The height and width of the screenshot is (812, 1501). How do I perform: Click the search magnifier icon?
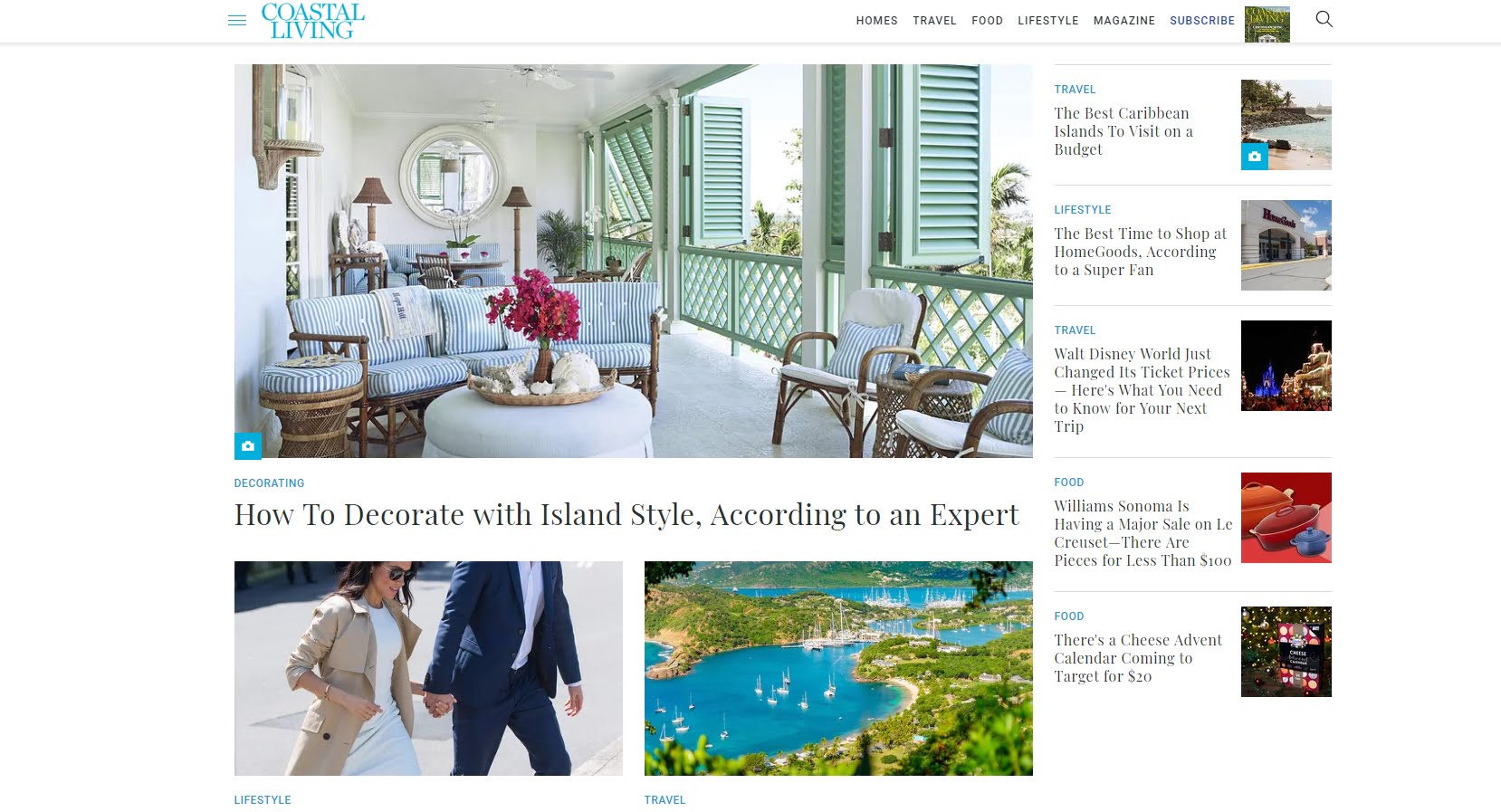click(1324, 19)
